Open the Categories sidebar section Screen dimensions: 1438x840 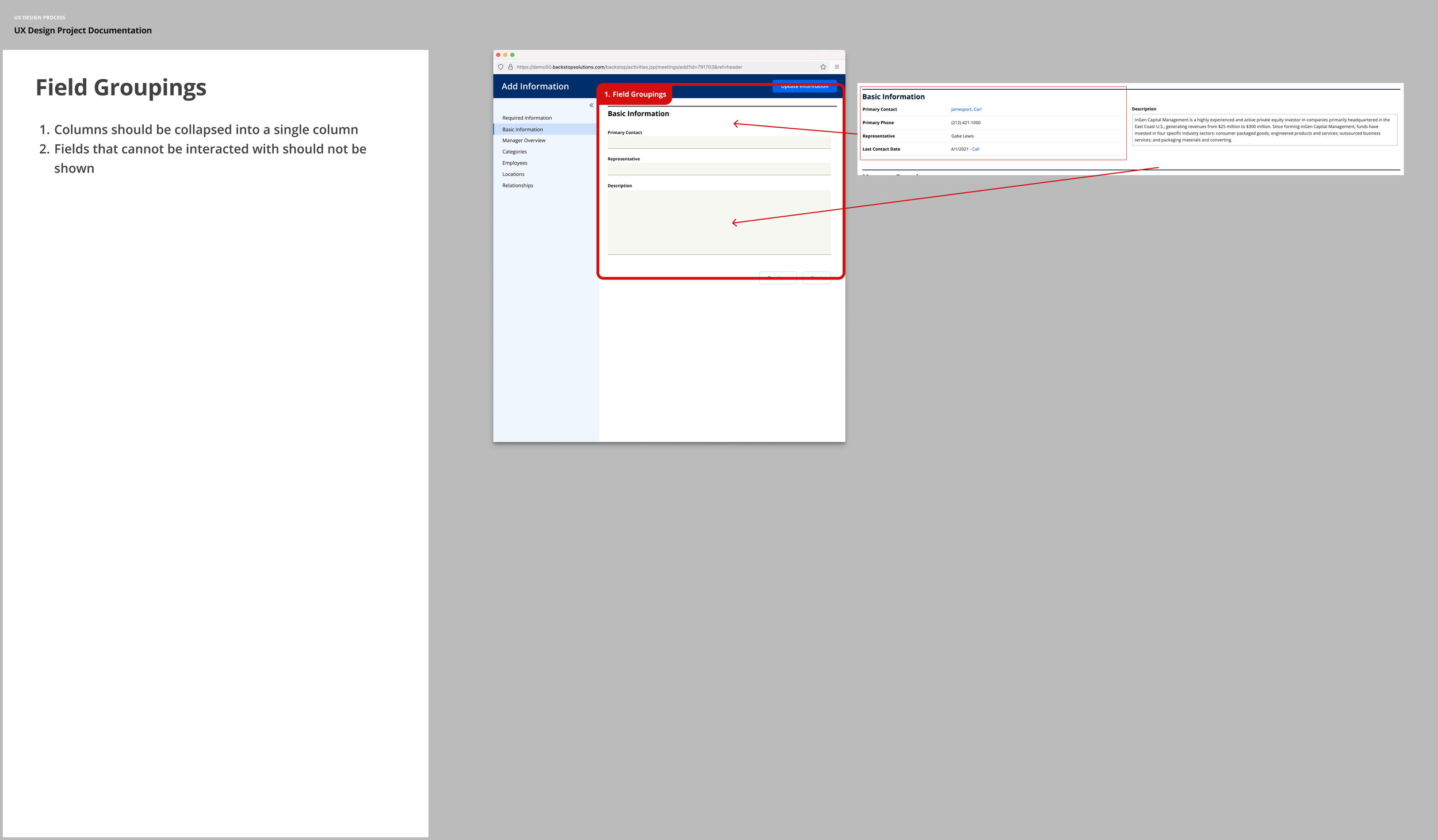pyautogui.click(x=514, y=152)
